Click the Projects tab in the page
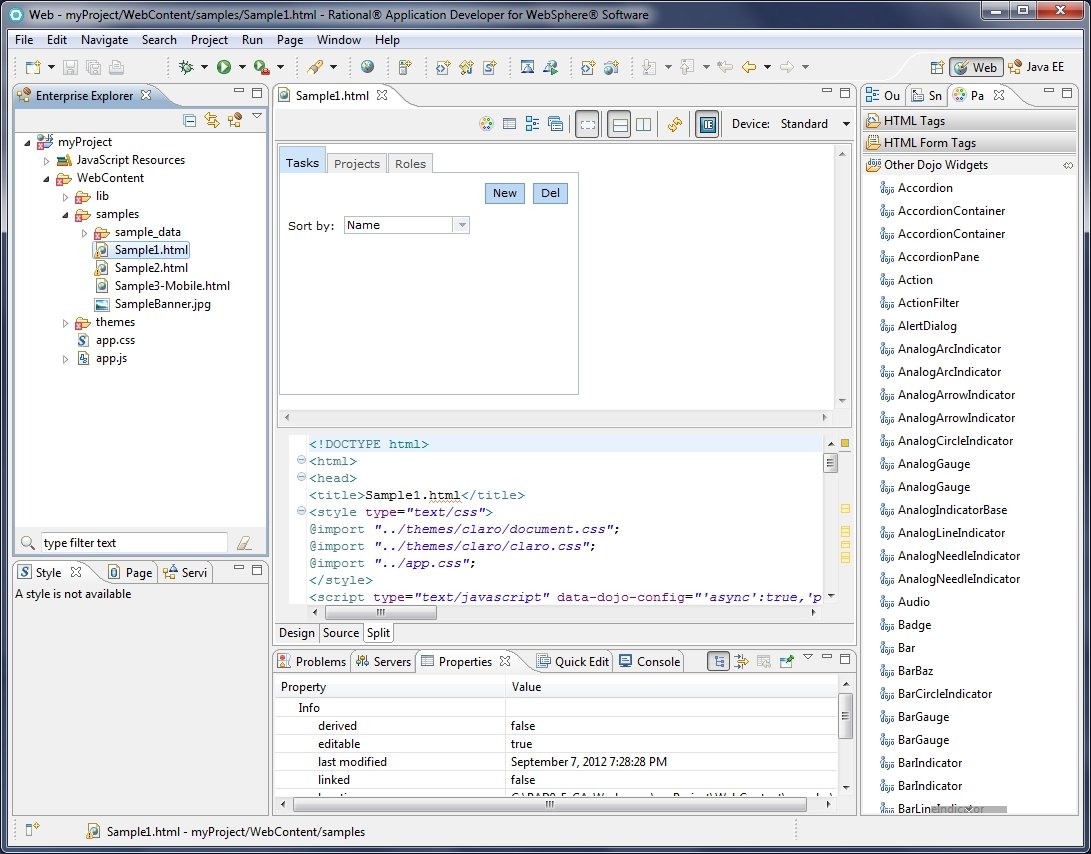1091x854 pixels. click(x=356, y=164)
